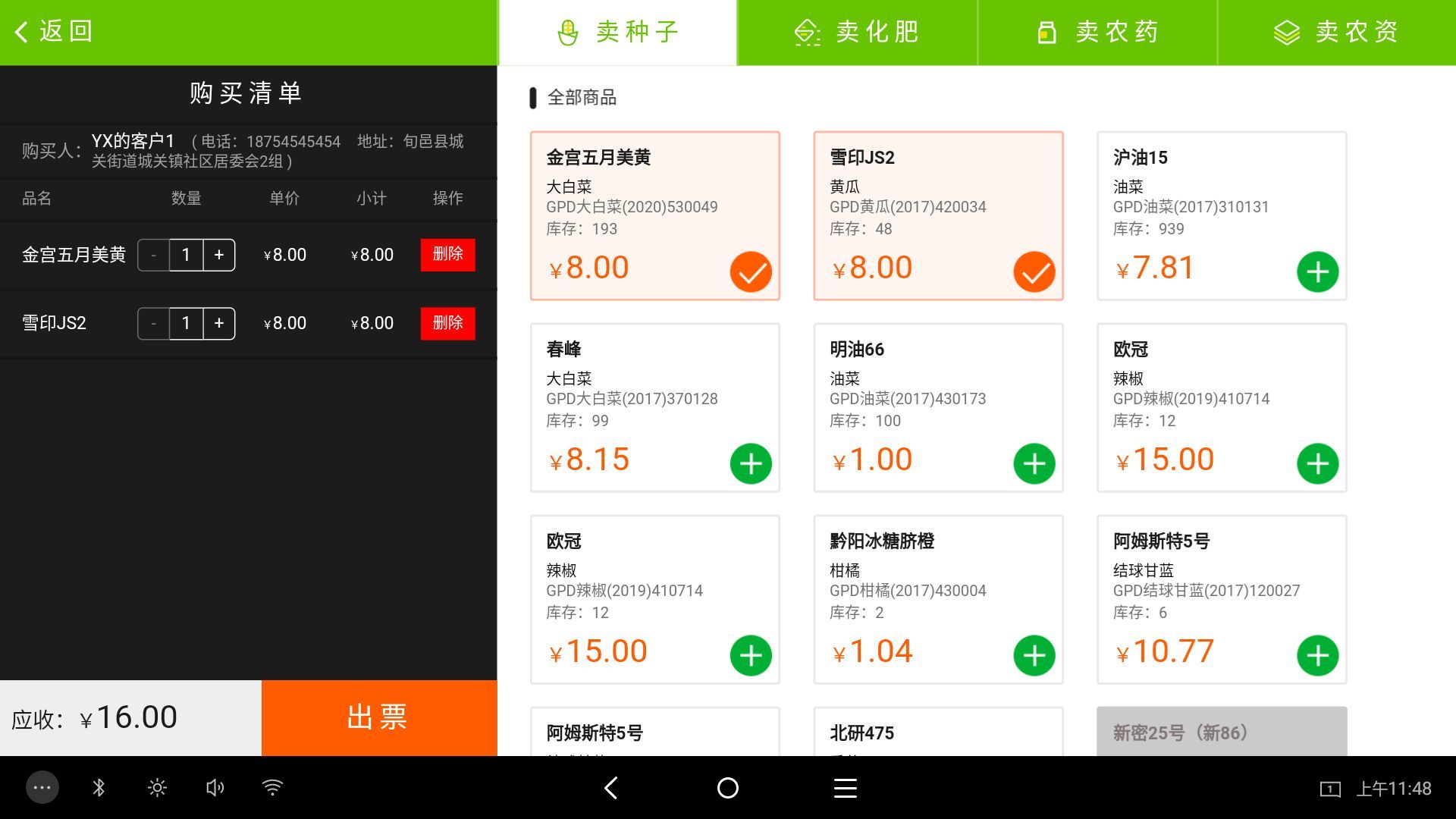Open the Android recent apps menu icon
Viewport: 1456px width, 819px height.
coord(846,788)
